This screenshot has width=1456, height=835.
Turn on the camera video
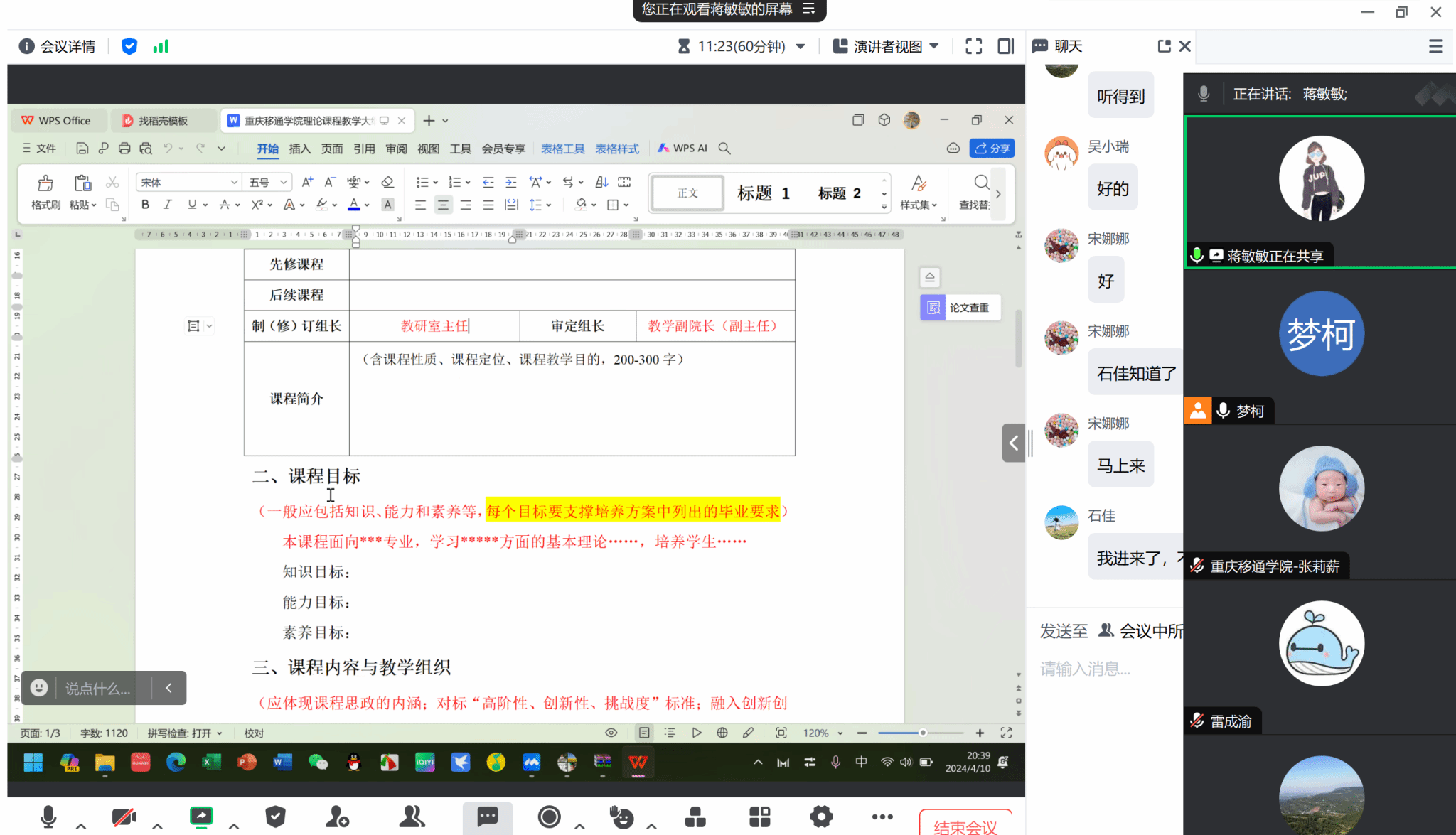pos(124,817)
